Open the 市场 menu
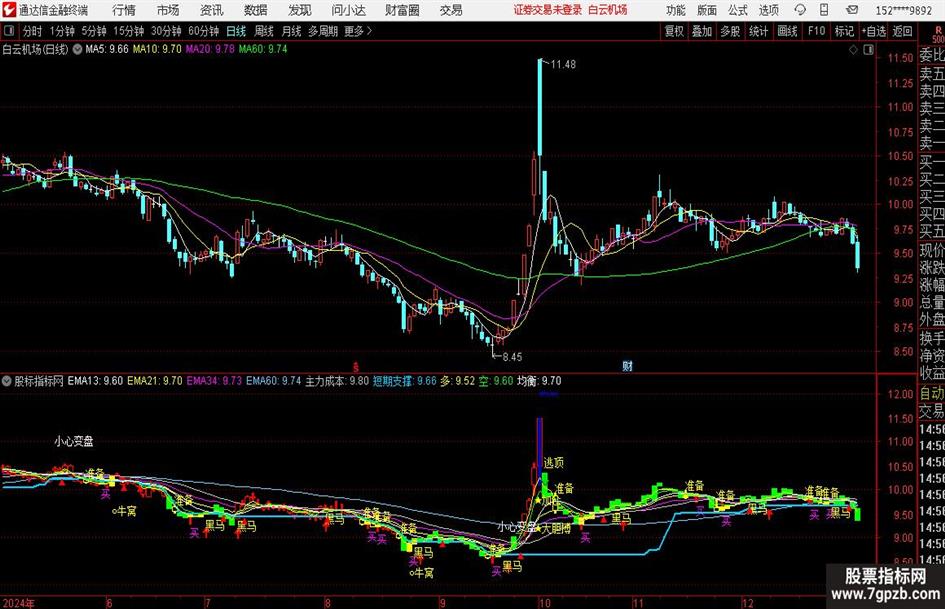 click(x=168, y=10)
